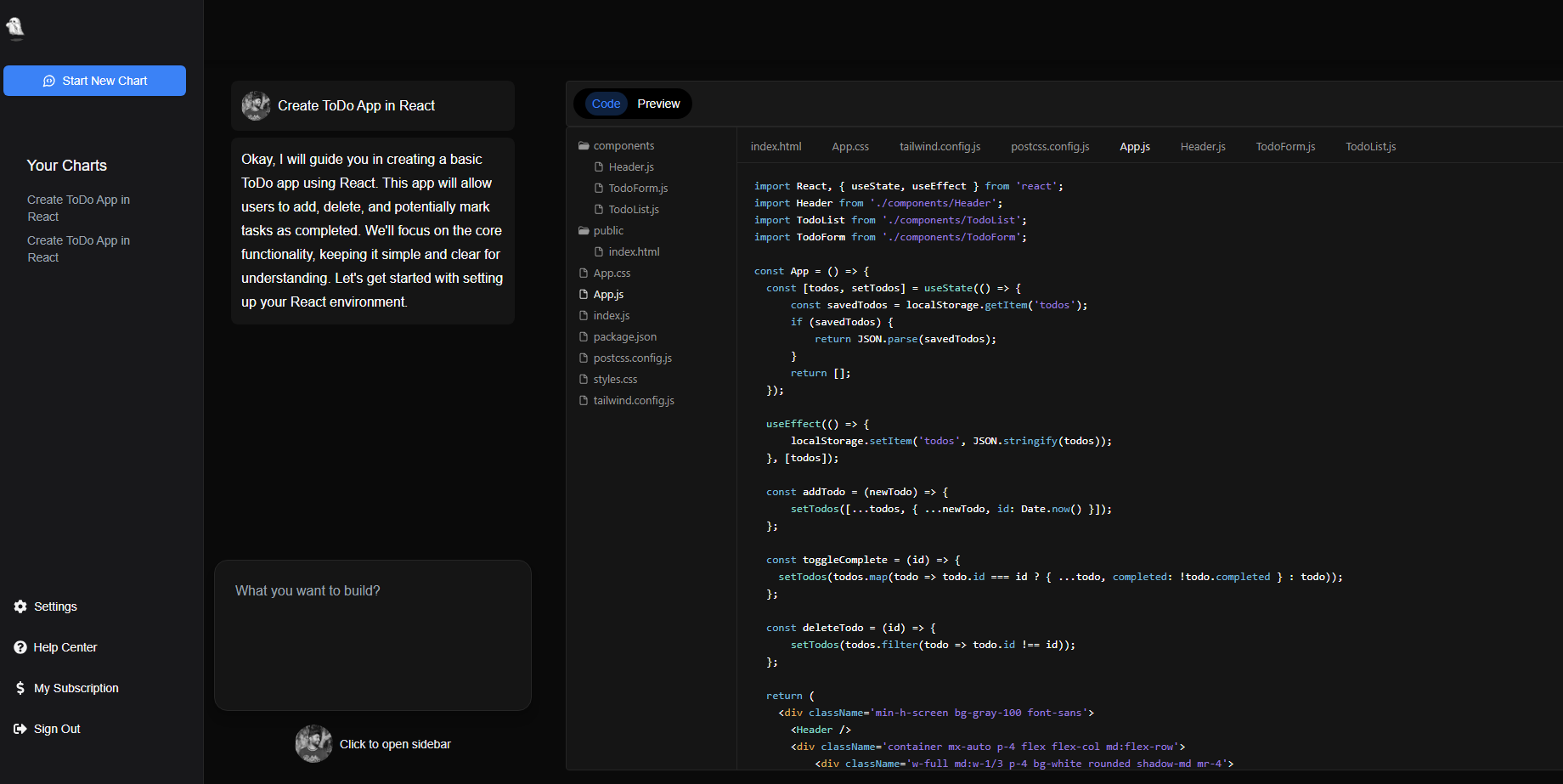
Task: Click file icon beside index.js in tree
Action: pos(584,316)
